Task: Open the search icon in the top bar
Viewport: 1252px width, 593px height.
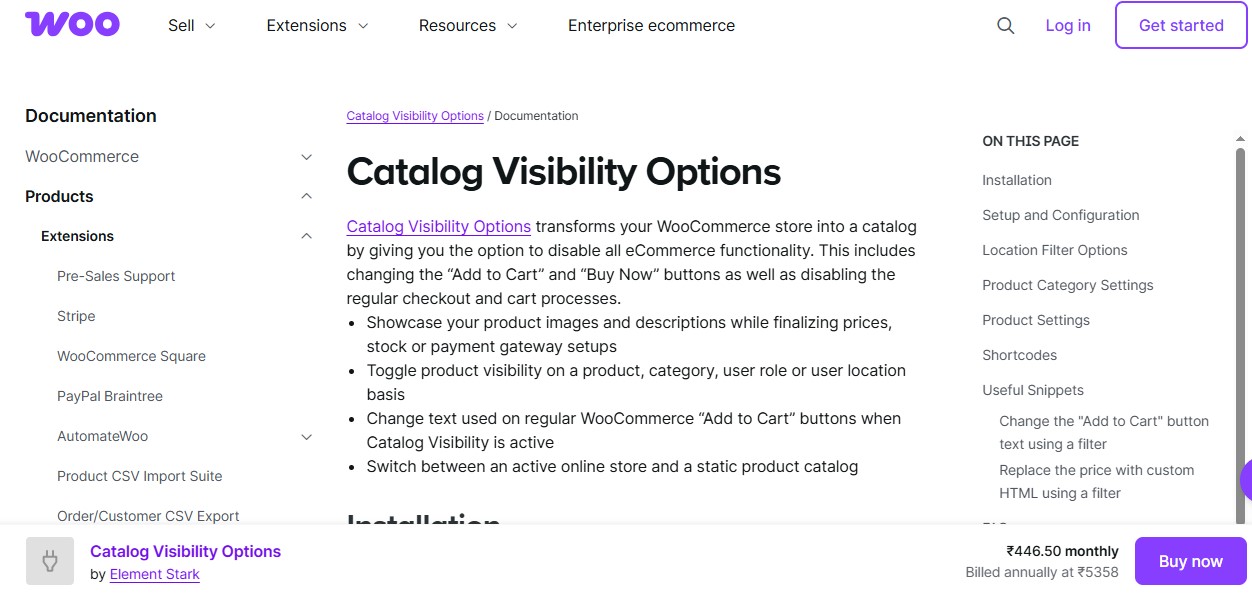Action: [x=1005, y=26]
